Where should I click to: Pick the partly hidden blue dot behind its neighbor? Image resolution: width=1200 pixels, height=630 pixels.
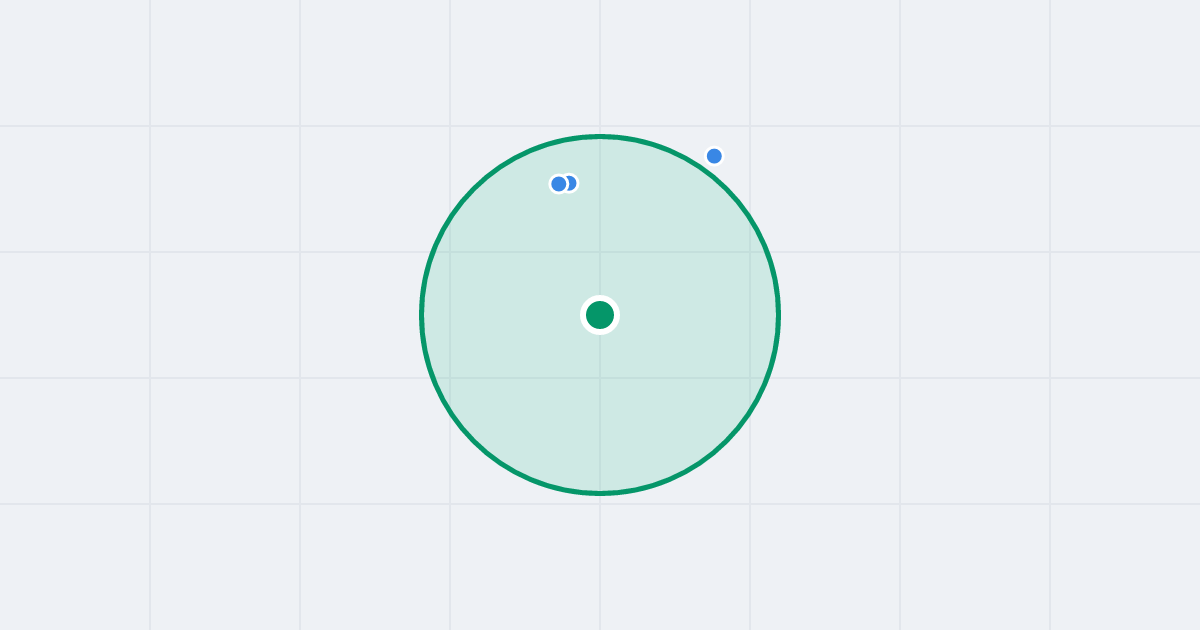[570, 183]
